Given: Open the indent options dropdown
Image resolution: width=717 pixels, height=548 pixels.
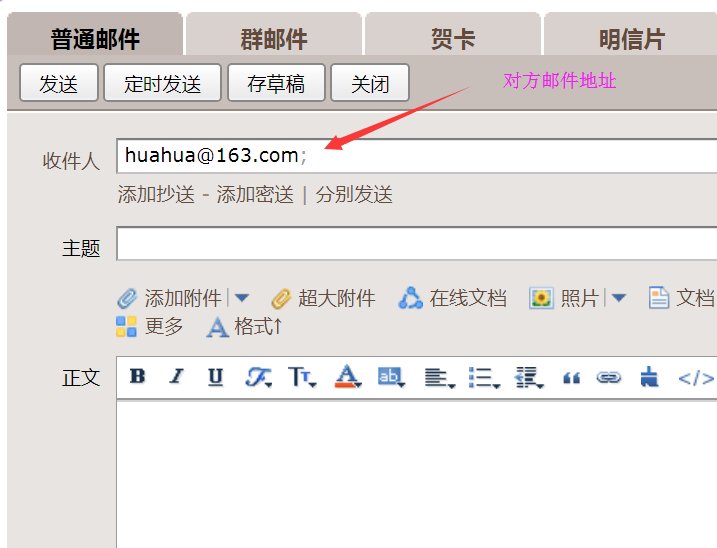Looking at the screenshot, I should coord(529,378).
